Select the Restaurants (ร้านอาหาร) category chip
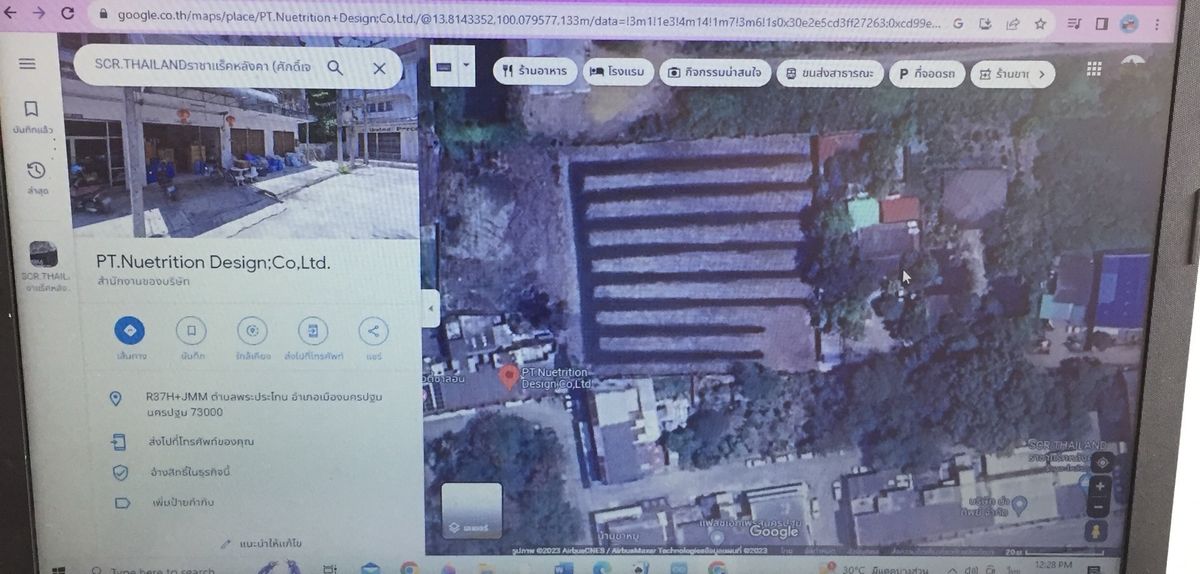 535,72
